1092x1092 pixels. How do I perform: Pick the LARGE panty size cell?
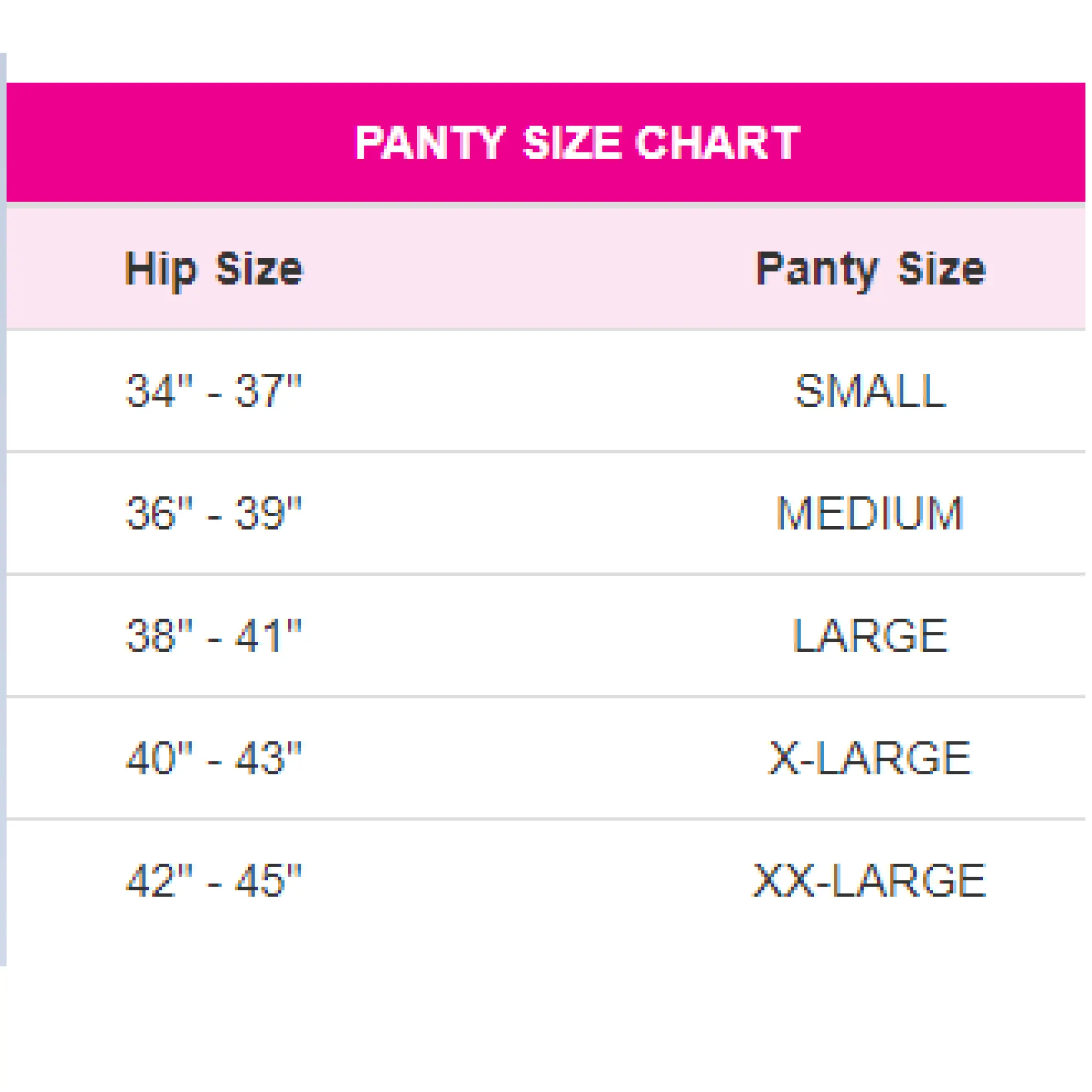(x=870, y=635)
